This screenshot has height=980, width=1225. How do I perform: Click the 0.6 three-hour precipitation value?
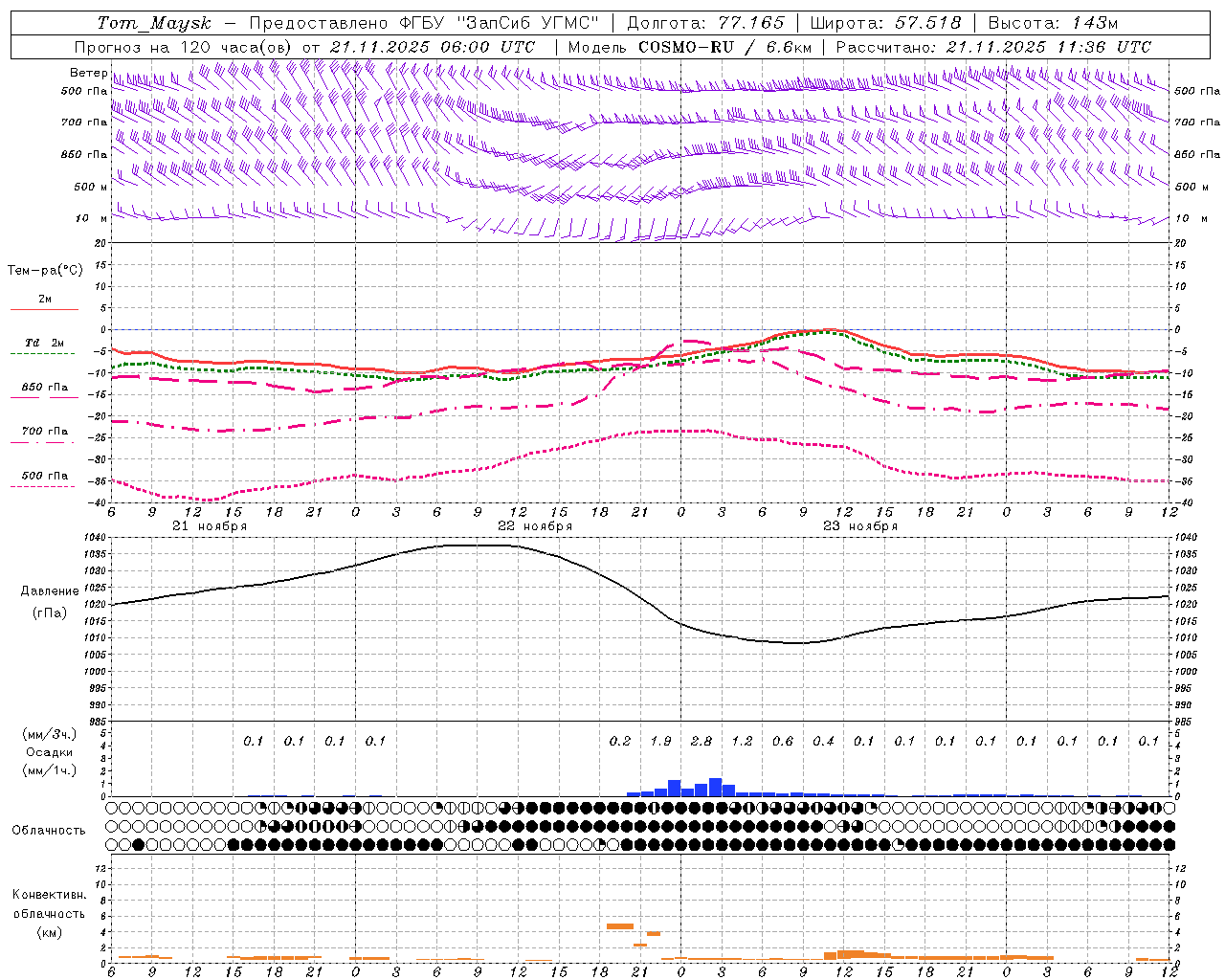click(783, 742)
